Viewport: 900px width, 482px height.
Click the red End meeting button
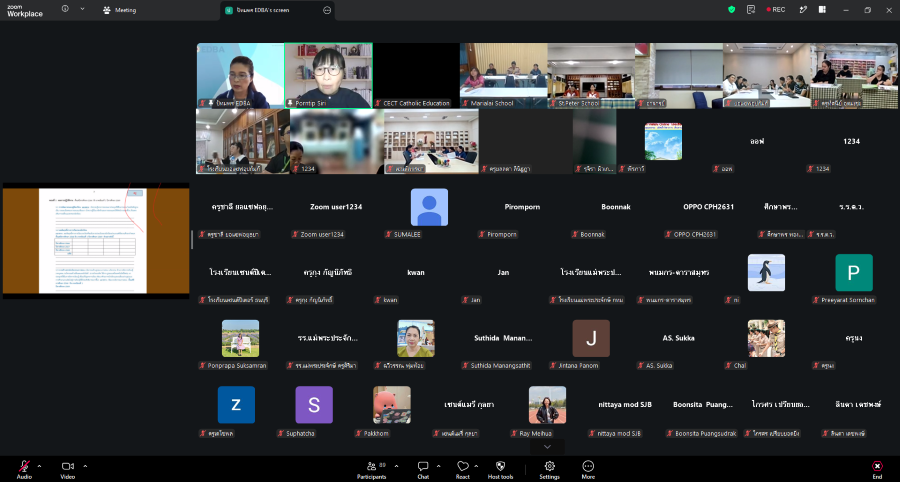(877, 469)
